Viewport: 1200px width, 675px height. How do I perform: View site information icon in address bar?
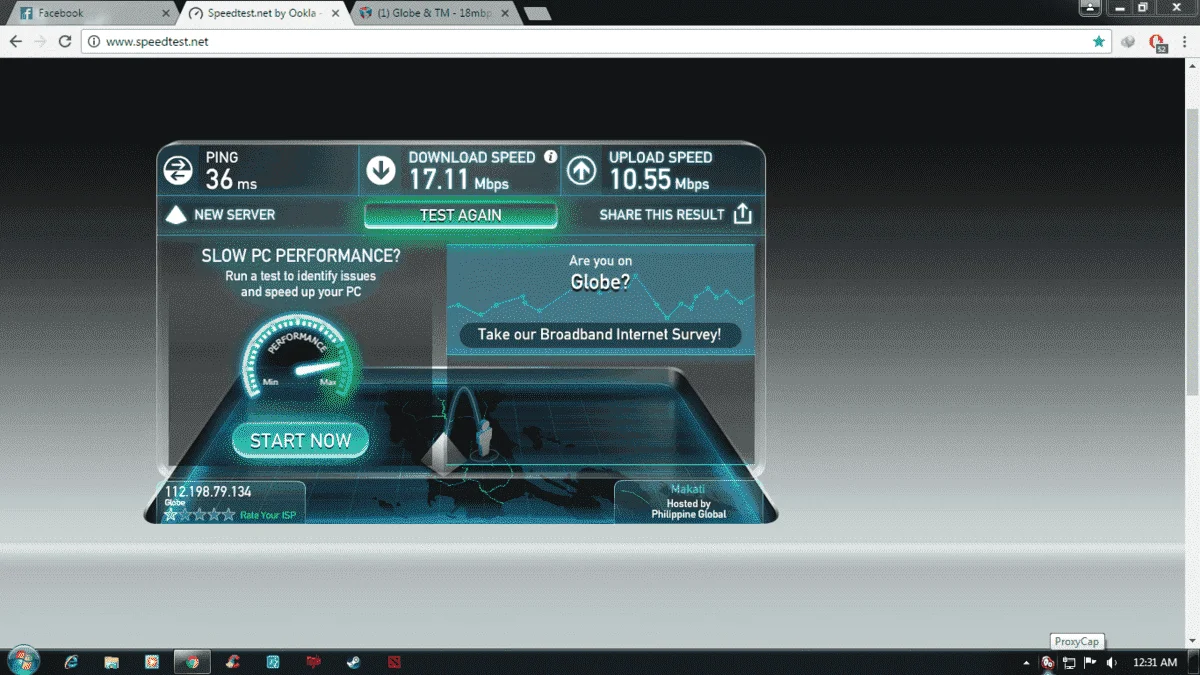(x=94, y=42)
